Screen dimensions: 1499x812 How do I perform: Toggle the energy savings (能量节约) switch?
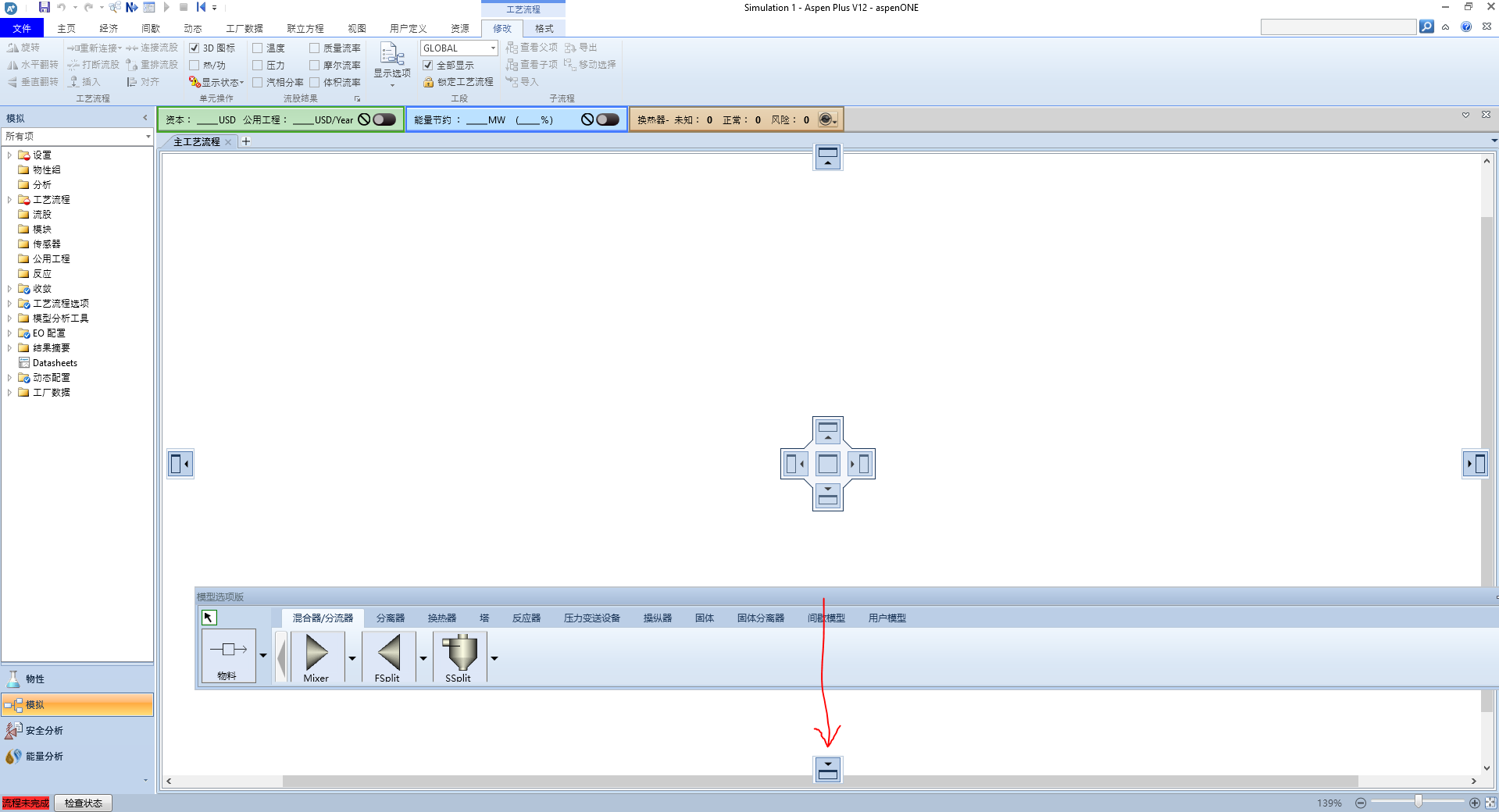pyautogui.click(x=608, y=119)
